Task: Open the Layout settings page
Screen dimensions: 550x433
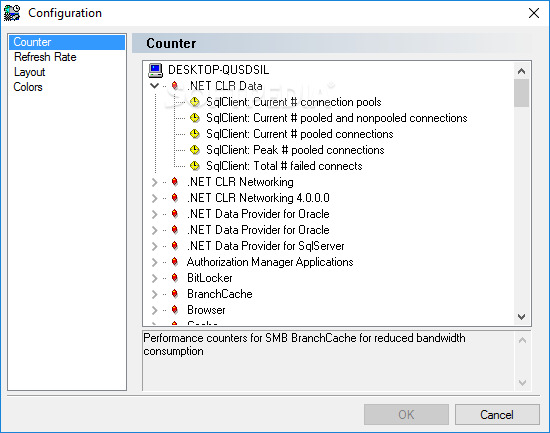Action: [29, 72]
